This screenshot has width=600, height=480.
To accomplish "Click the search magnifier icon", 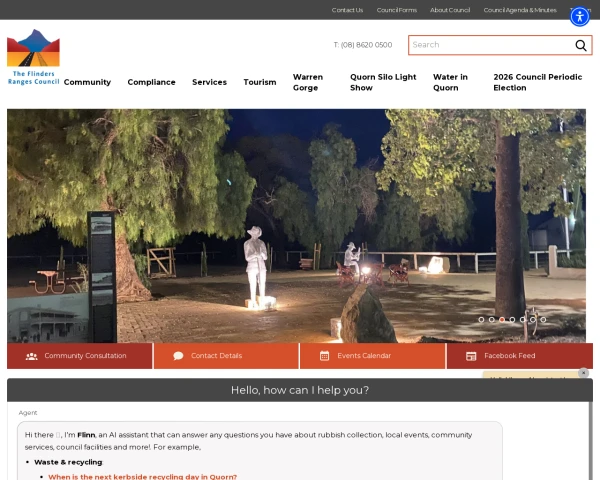I will (581, 45).
